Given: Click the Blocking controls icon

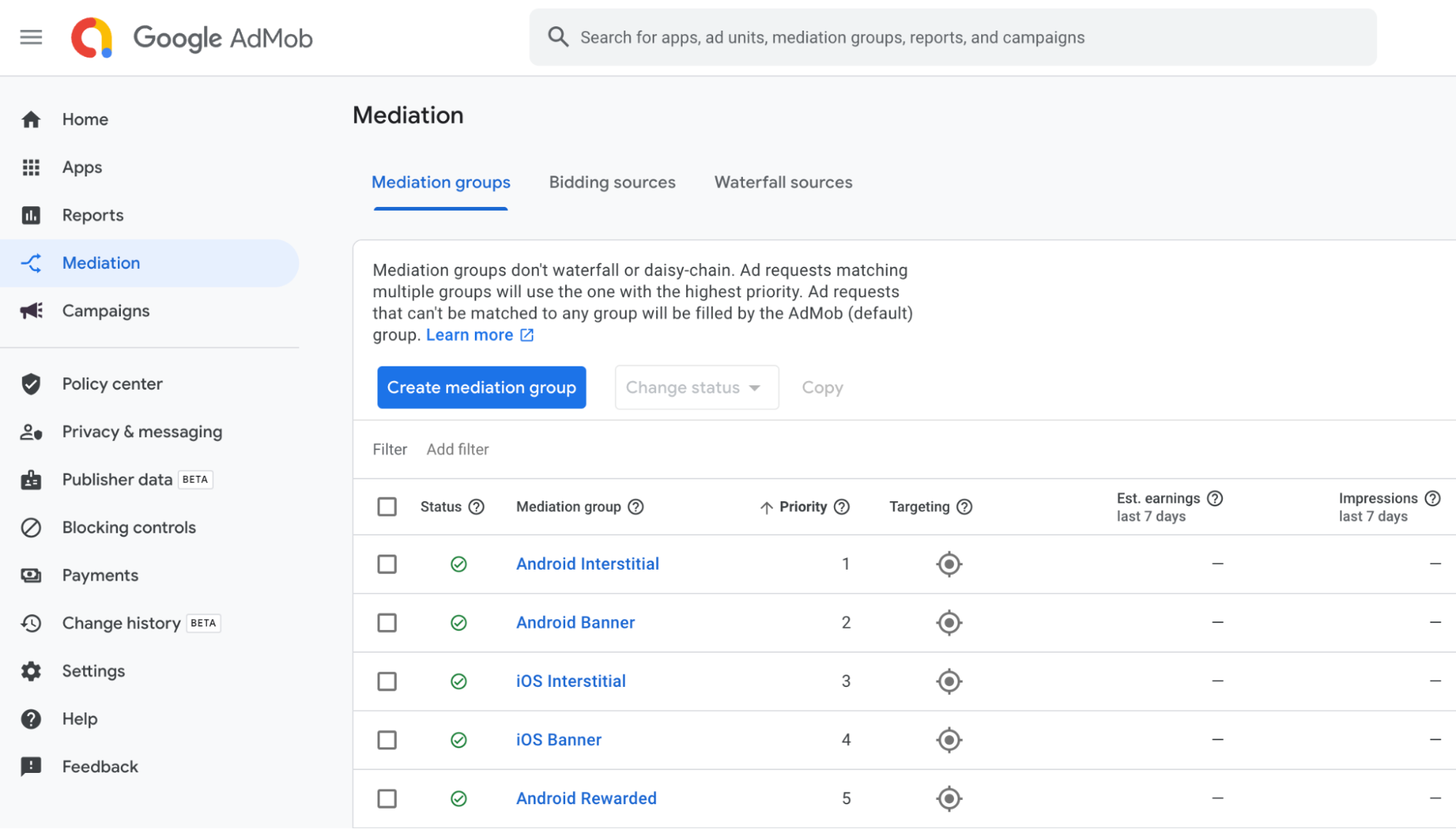Looking at the screenshot, I should point(31,527).
